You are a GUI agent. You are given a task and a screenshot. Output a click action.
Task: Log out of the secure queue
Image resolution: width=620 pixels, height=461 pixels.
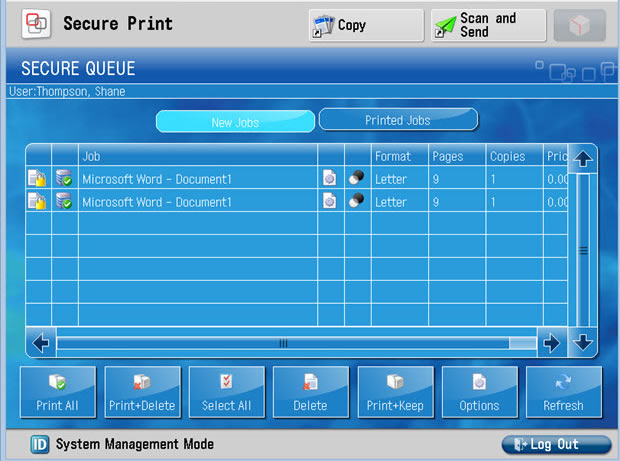click(x=556, y=444)
